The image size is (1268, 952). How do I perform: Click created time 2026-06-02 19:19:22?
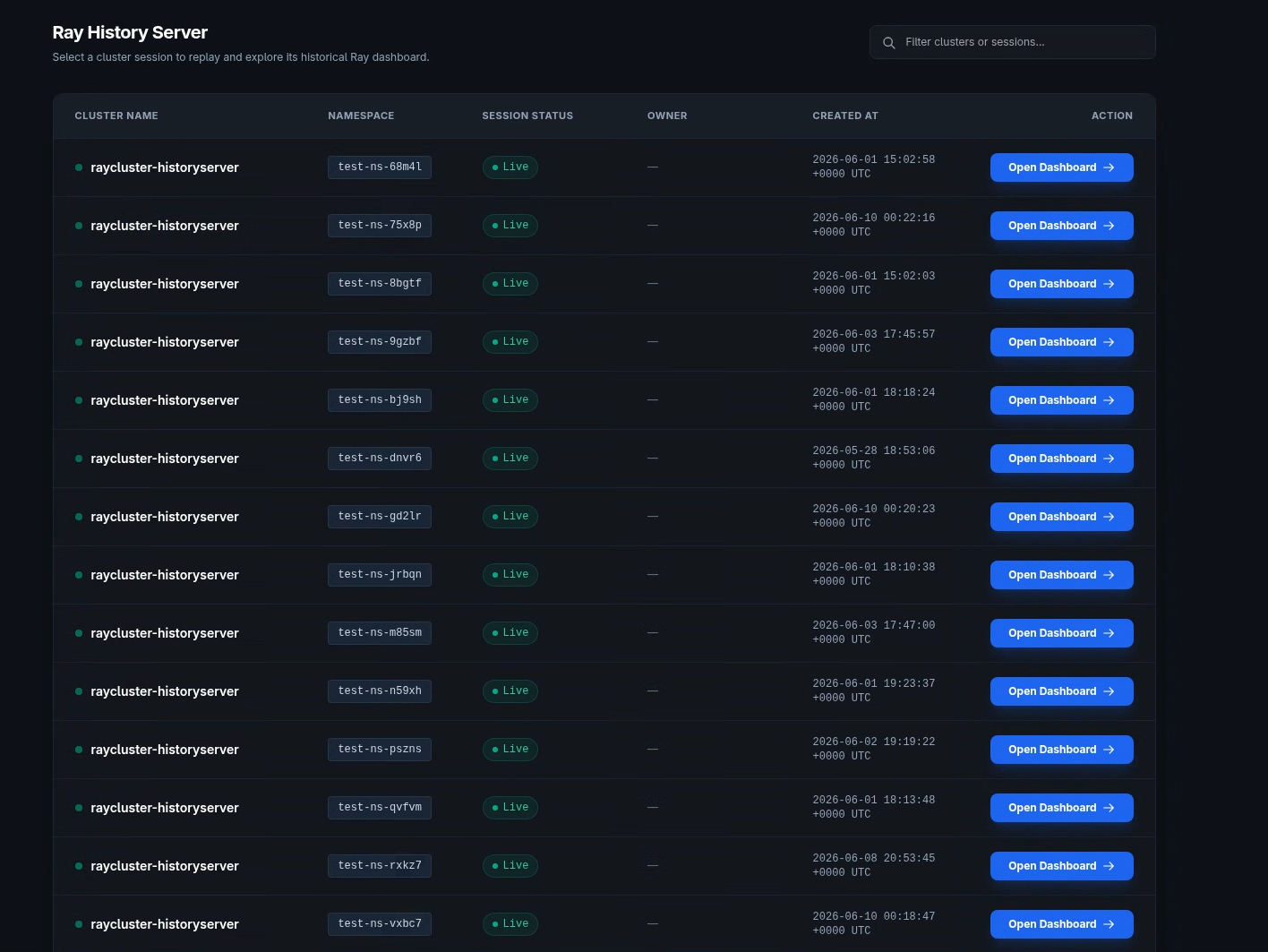click(873, 749)
